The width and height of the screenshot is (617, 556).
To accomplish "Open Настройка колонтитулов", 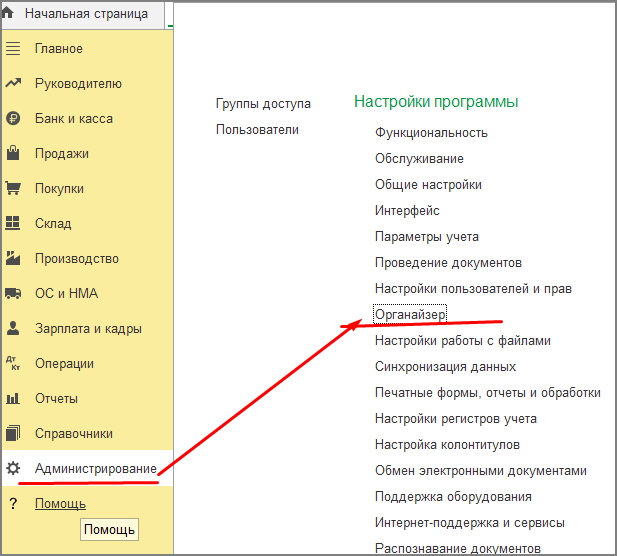I will tap(447, 445).
